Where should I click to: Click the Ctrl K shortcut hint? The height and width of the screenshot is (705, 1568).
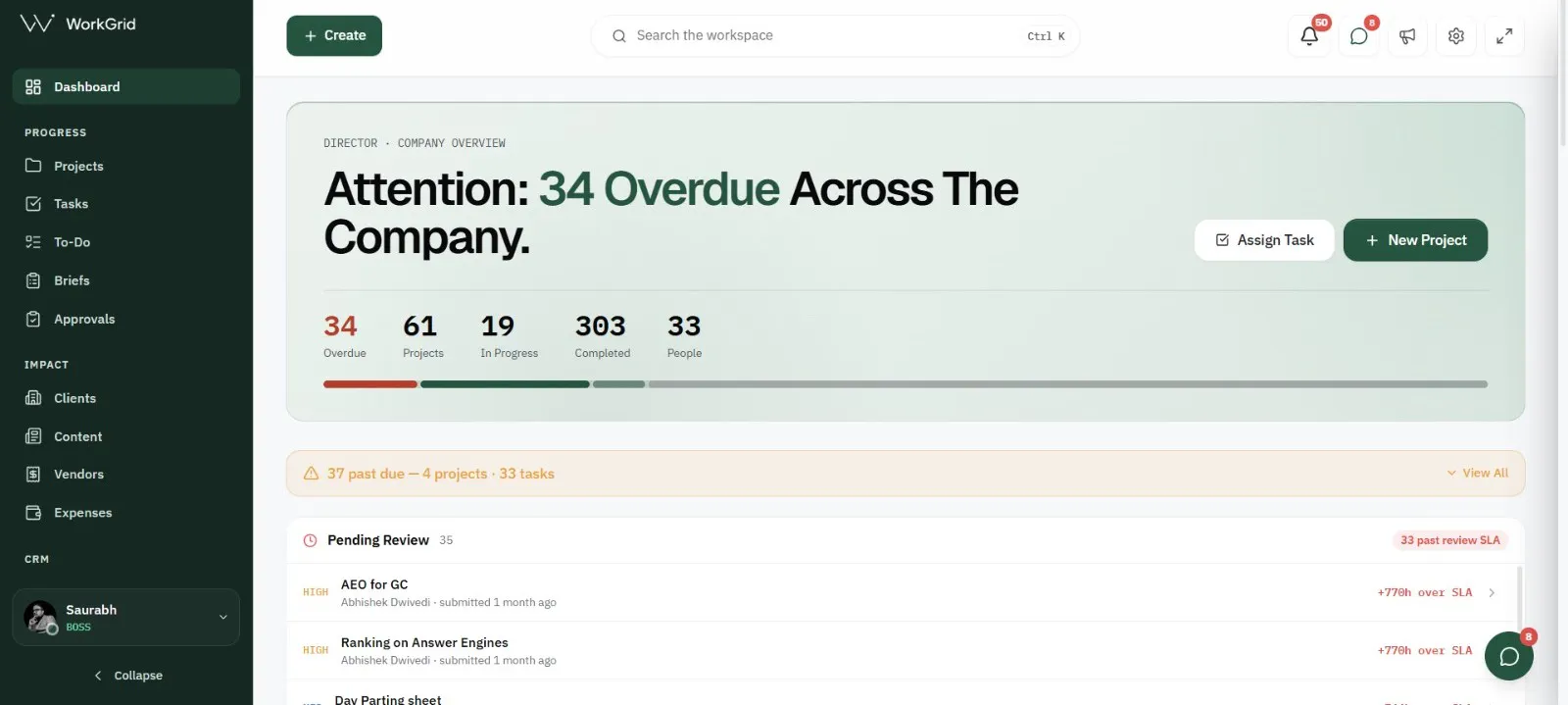tap(1046, 36)
